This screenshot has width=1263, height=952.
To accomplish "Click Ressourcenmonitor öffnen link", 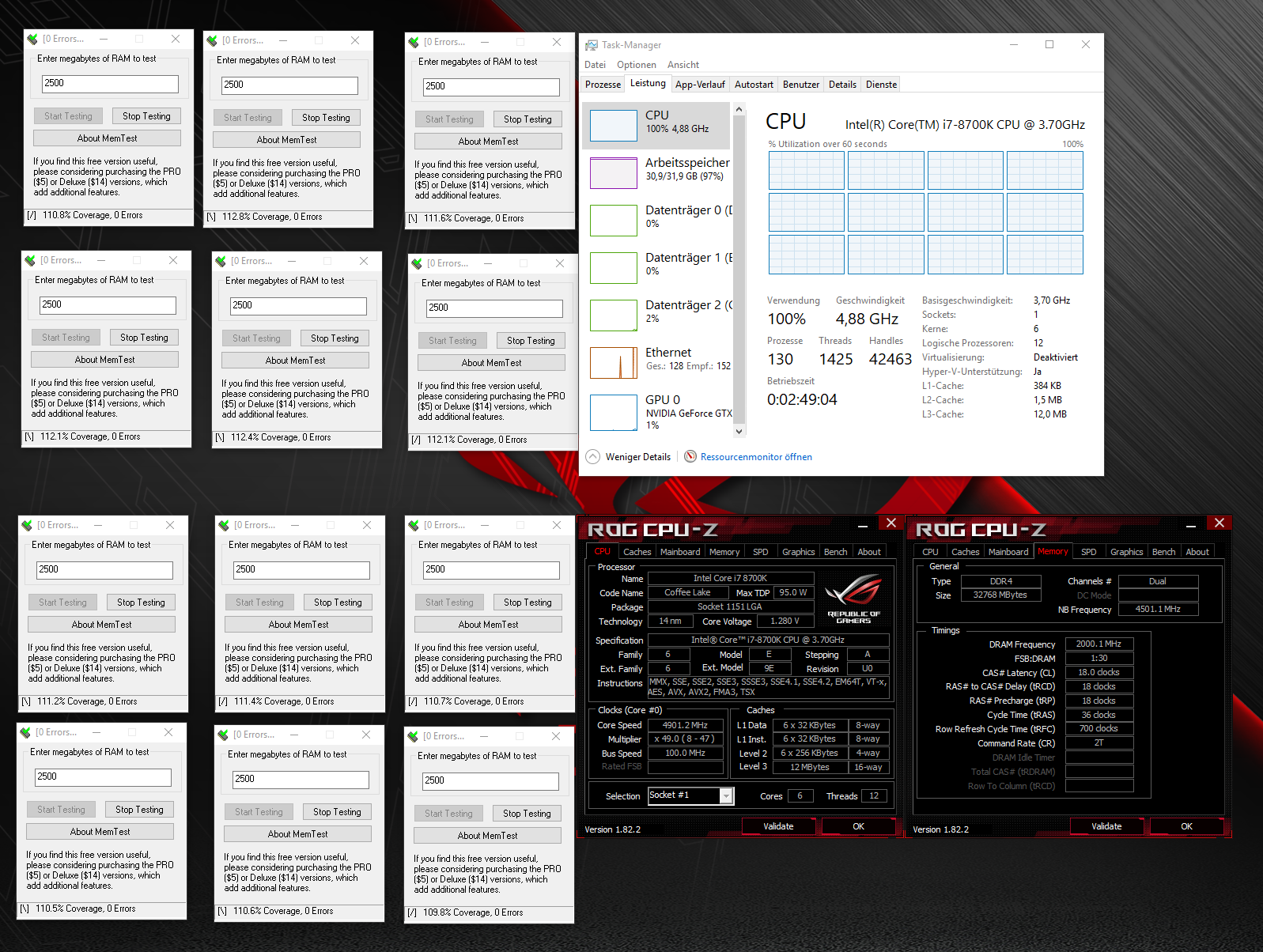I will point(756,457).
